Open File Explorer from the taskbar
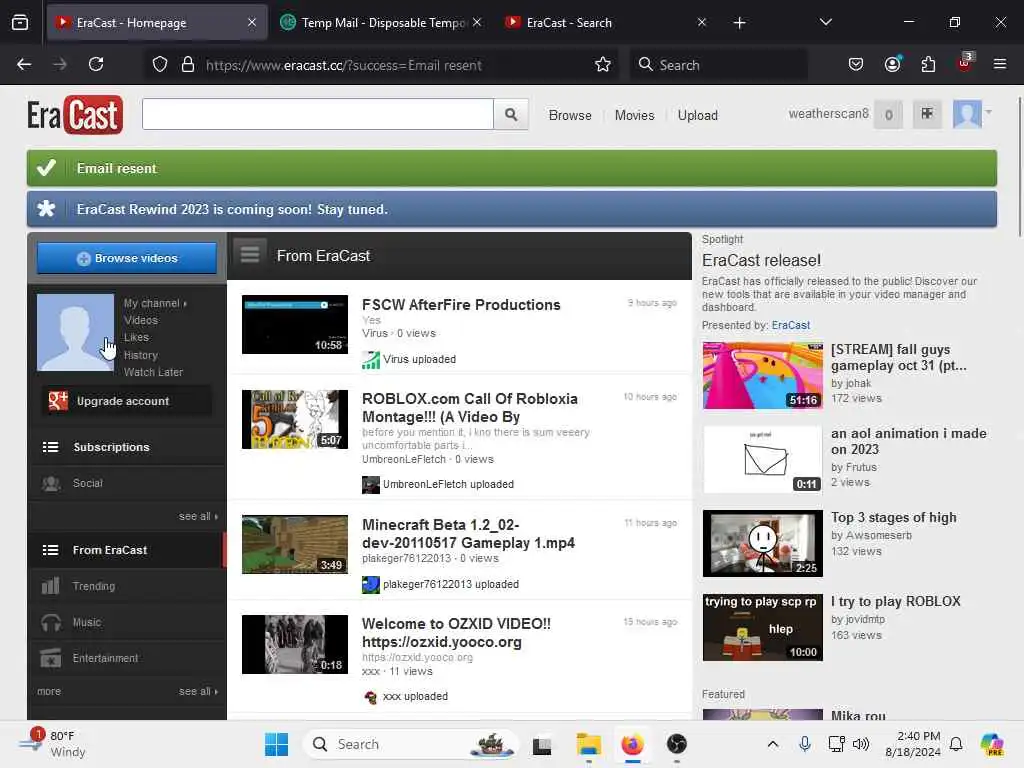 click(x=588, y=744)
